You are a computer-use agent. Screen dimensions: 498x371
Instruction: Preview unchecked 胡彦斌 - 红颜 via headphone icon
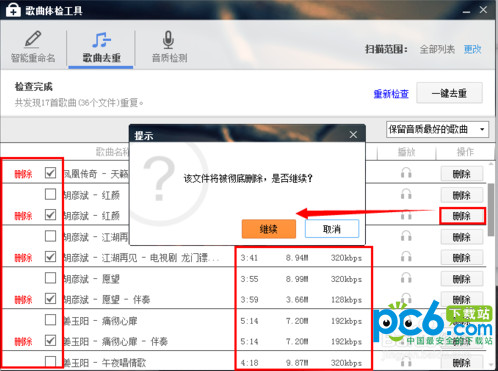click(x=406, y=194)
